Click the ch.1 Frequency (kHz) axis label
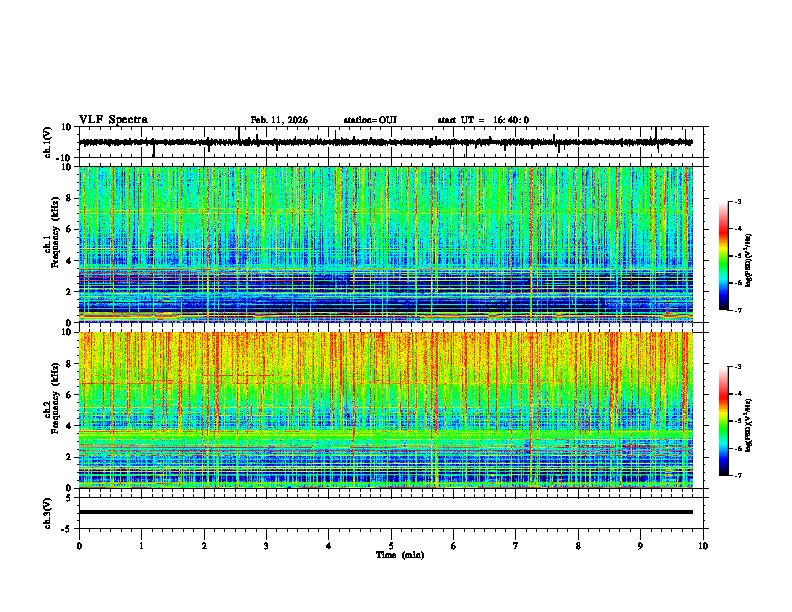Screen dimensions: 792x612 pyautogui.click(x=55, y=232)
